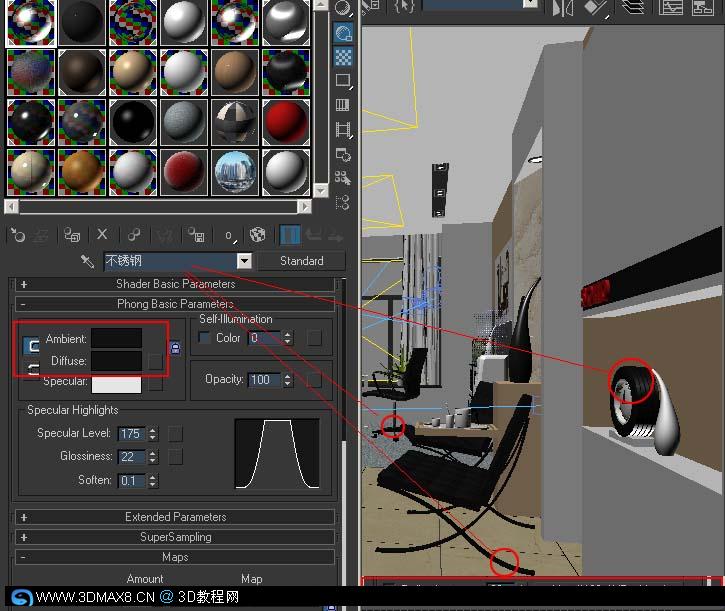Image resolution: width=725 pixels, height=611 pixels.
Task: Click Self-Illumination map button
Action: 314,338
